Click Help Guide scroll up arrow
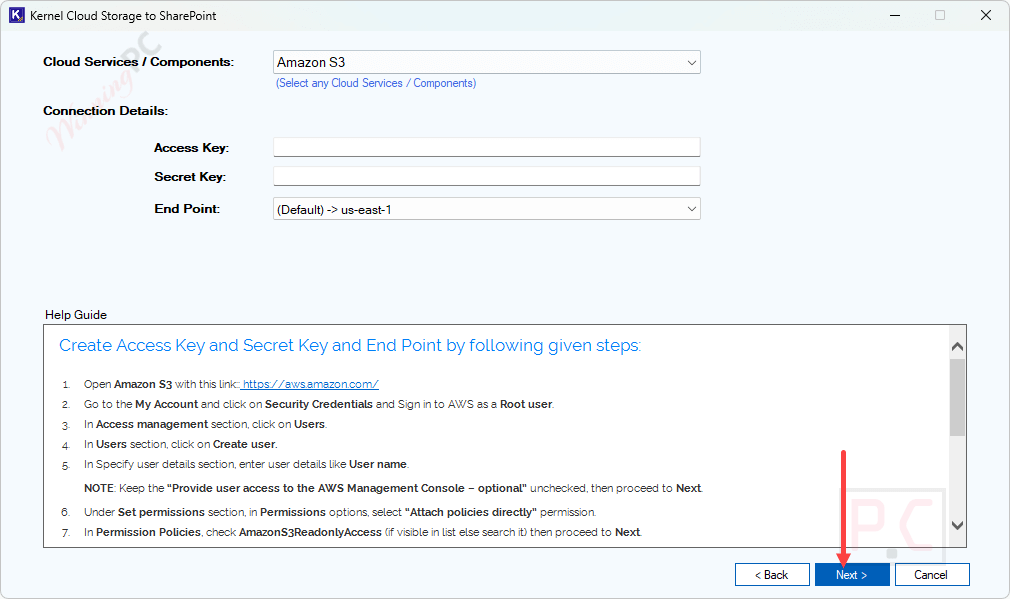 (x=957, y=347)
